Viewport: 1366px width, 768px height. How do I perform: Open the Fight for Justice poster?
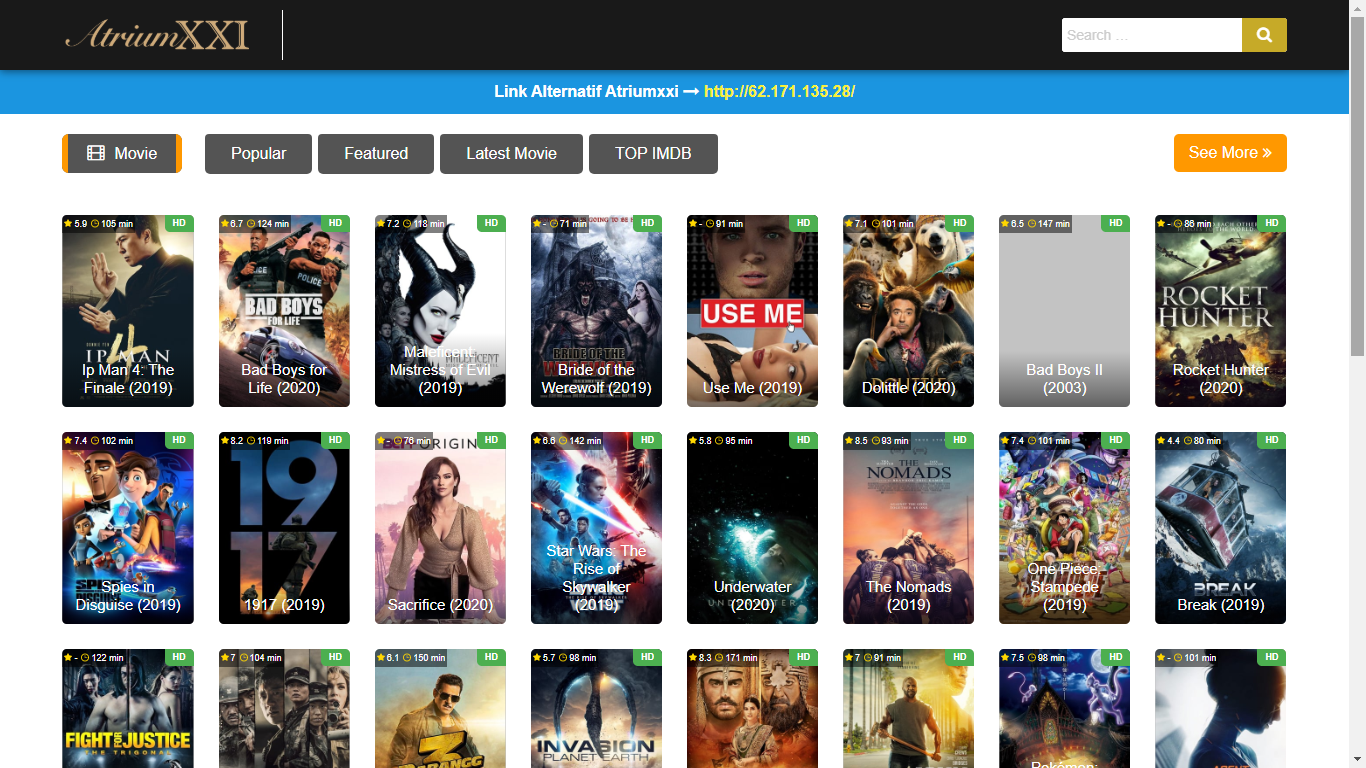click(128, 708)
